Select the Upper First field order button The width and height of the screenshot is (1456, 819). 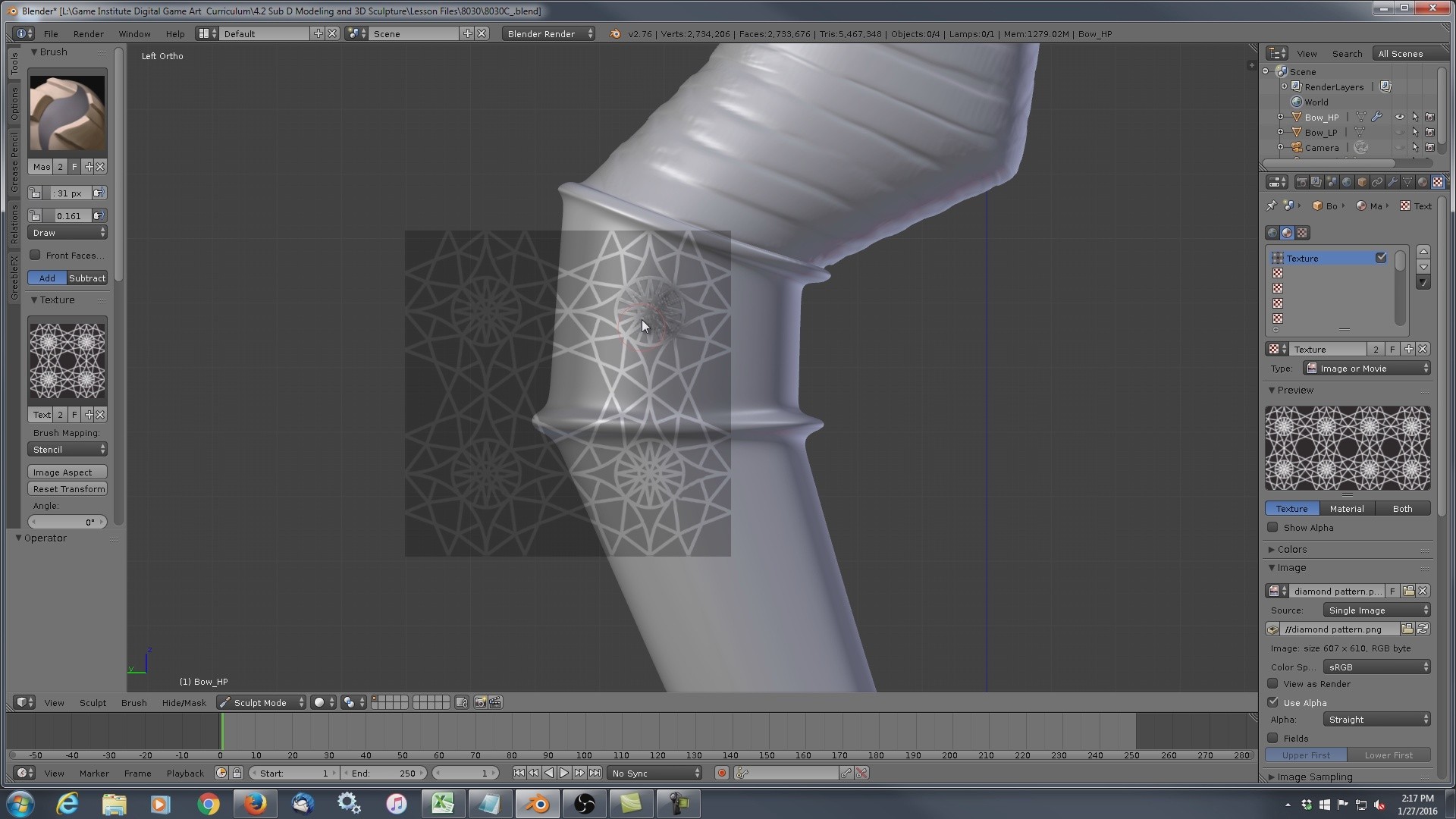[x=1306, y=755]
